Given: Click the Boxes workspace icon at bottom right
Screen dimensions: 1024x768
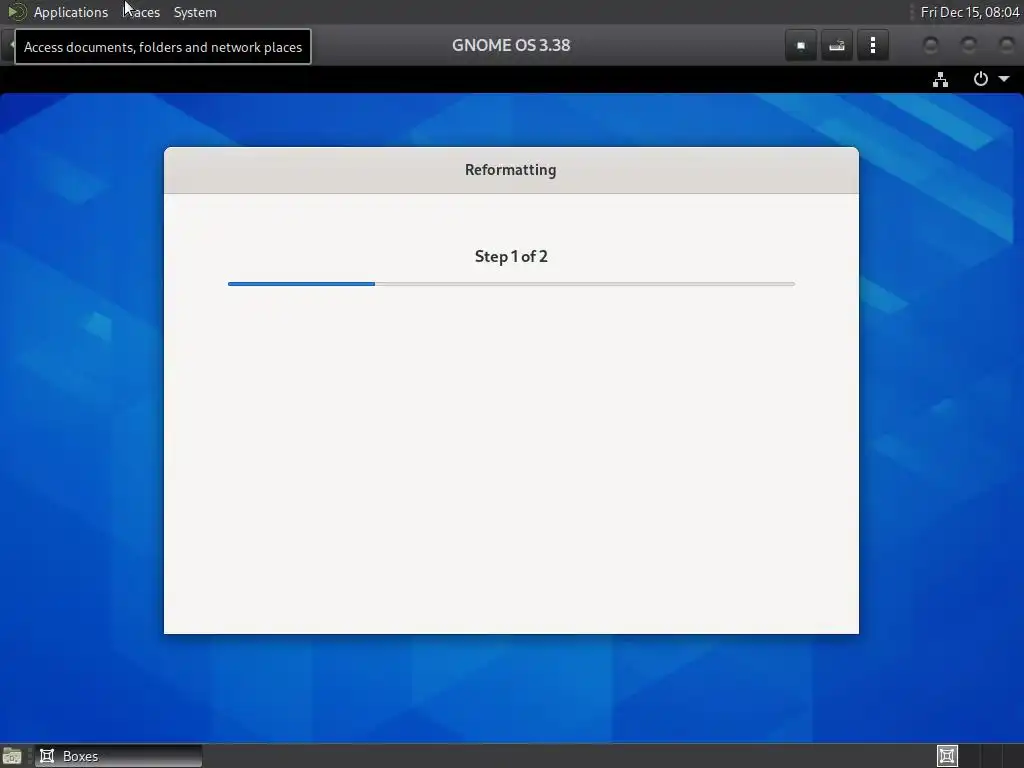Looking at the screenshot, I should 947,756.
